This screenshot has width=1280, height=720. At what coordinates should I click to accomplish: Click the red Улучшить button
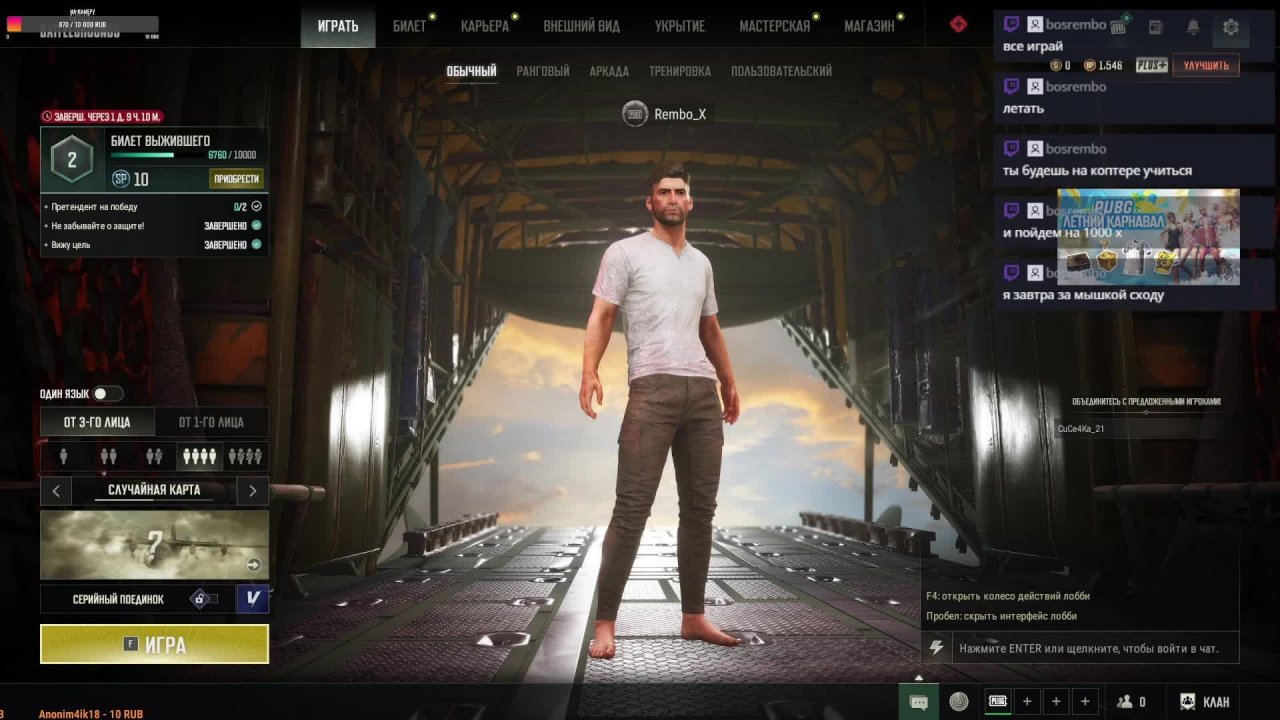1206,65
